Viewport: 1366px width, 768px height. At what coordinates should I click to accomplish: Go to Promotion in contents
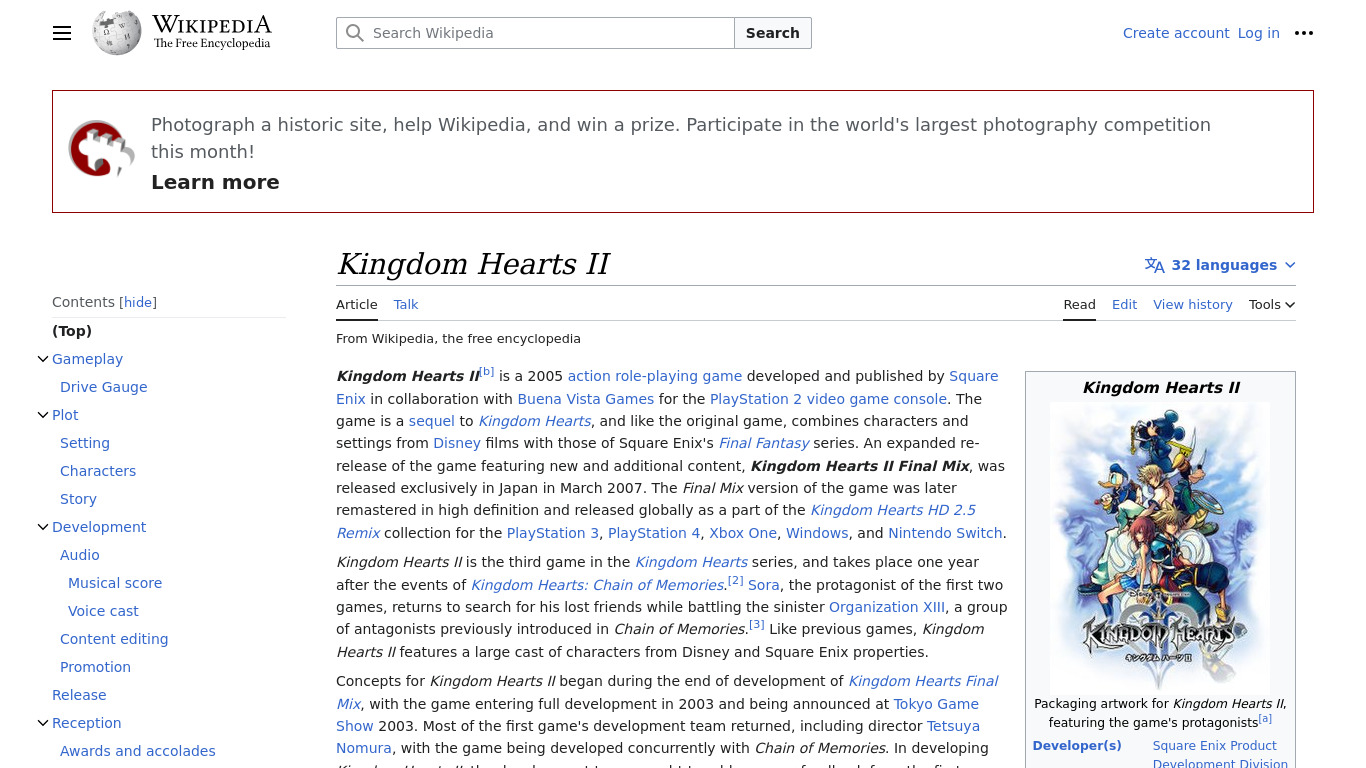[95, 667]
